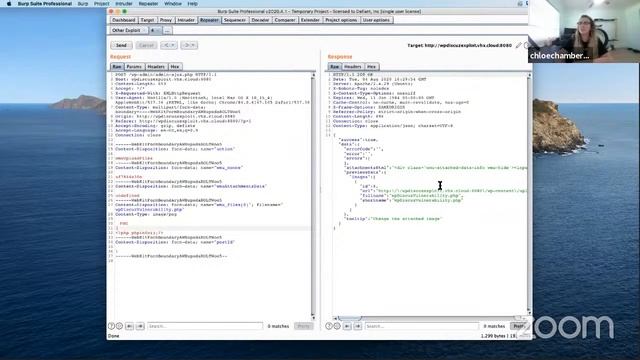Screen dimensions: 640x360
Task: Click the response pane vertical scrollbar
Action: 529,194
